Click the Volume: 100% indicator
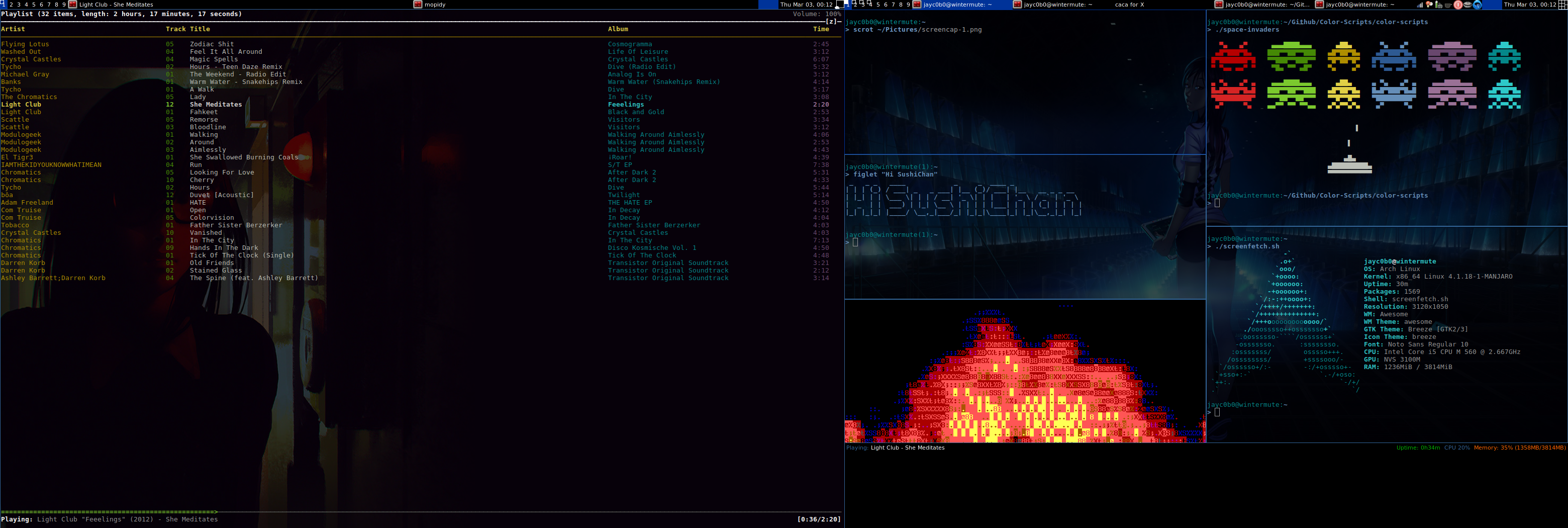 pos(816,14)
